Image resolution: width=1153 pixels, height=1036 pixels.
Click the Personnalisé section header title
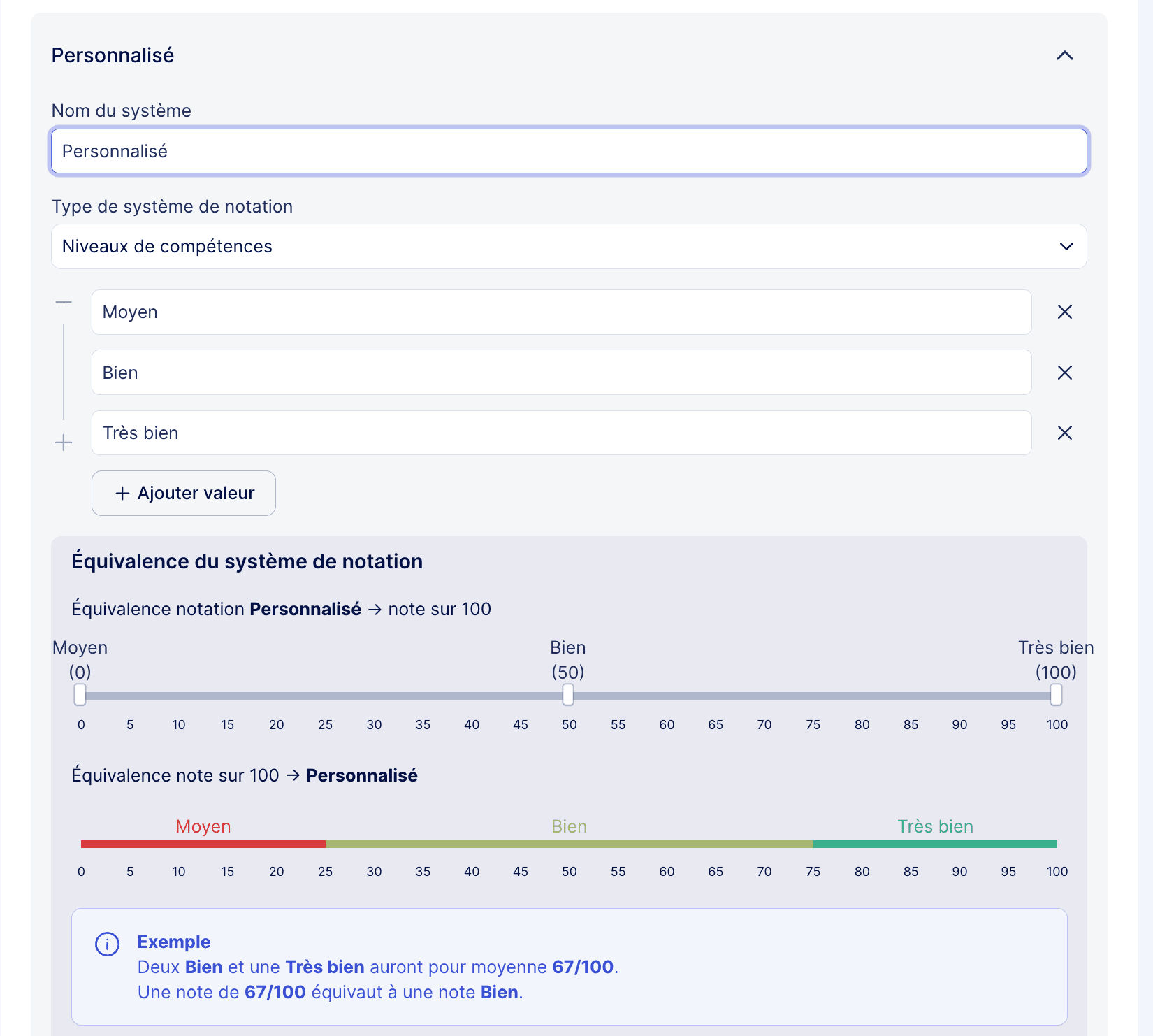tap(113, 55)
